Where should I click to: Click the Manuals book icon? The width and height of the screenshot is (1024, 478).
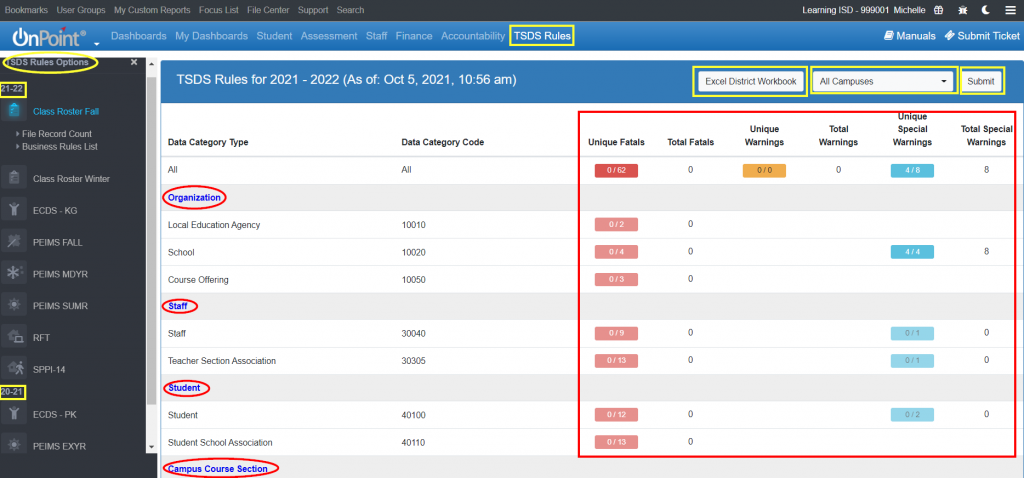click(889, 36)
